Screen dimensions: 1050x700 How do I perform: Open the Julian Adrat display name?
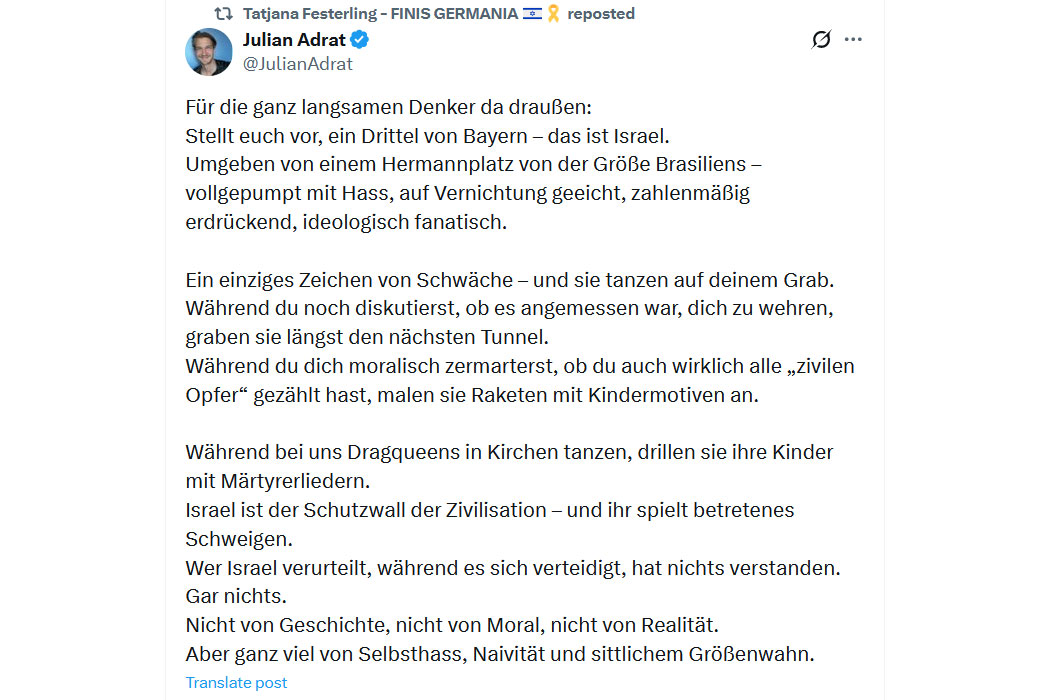point(294,40)
